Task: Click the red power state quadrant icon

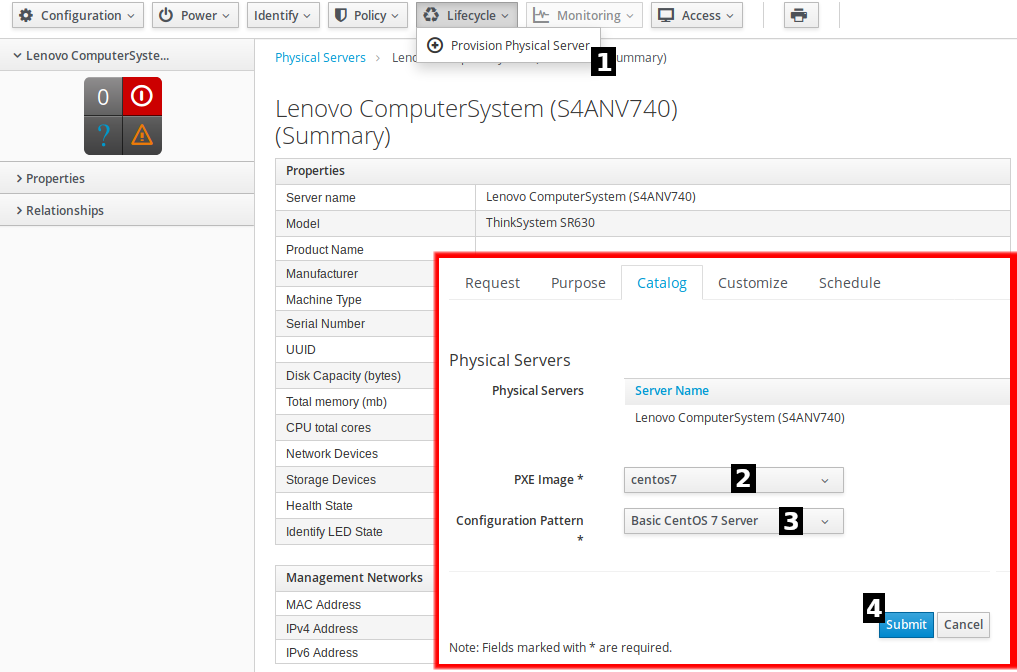Action: (x=142, y=97)
